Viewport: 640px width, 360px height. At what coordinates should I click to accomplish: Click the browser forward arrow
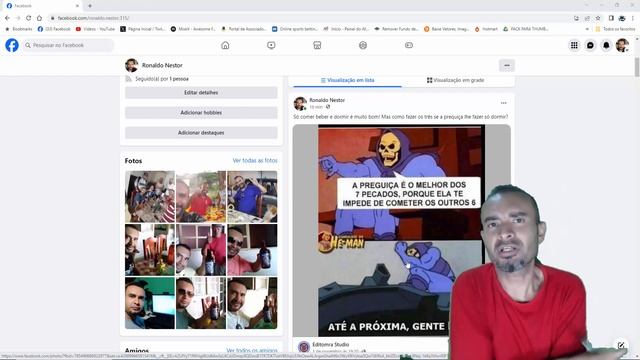(x=18, y=18)
